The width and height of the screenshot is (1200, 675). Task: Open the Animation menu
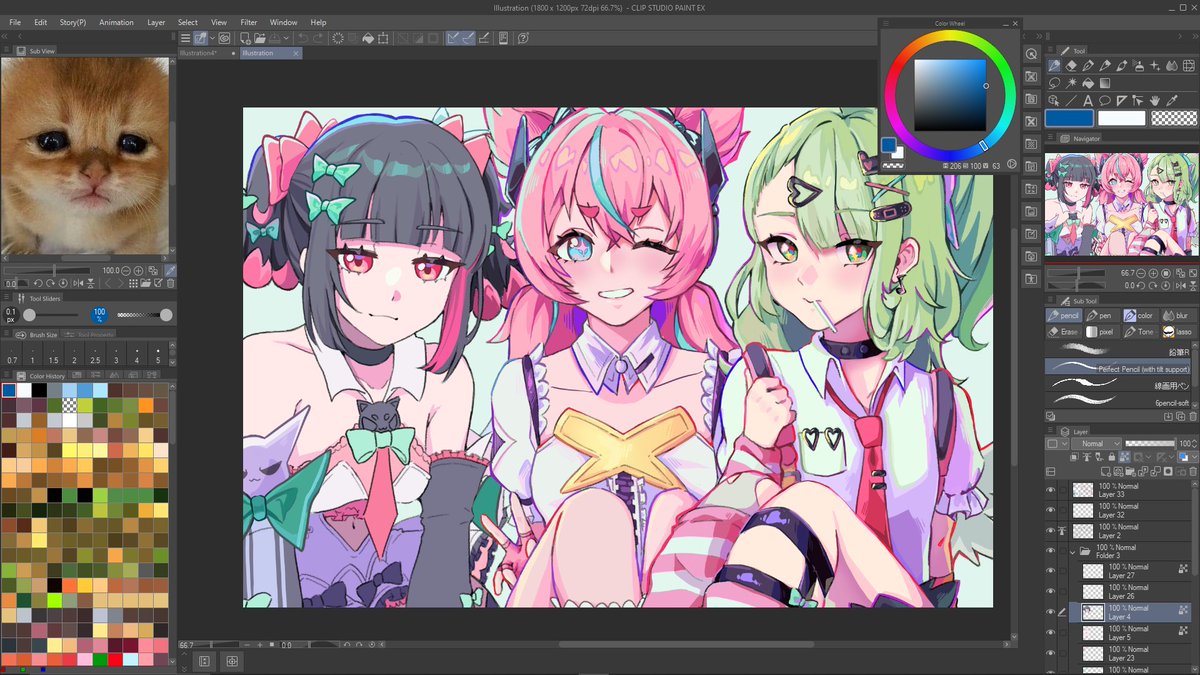tap(116, 21)
